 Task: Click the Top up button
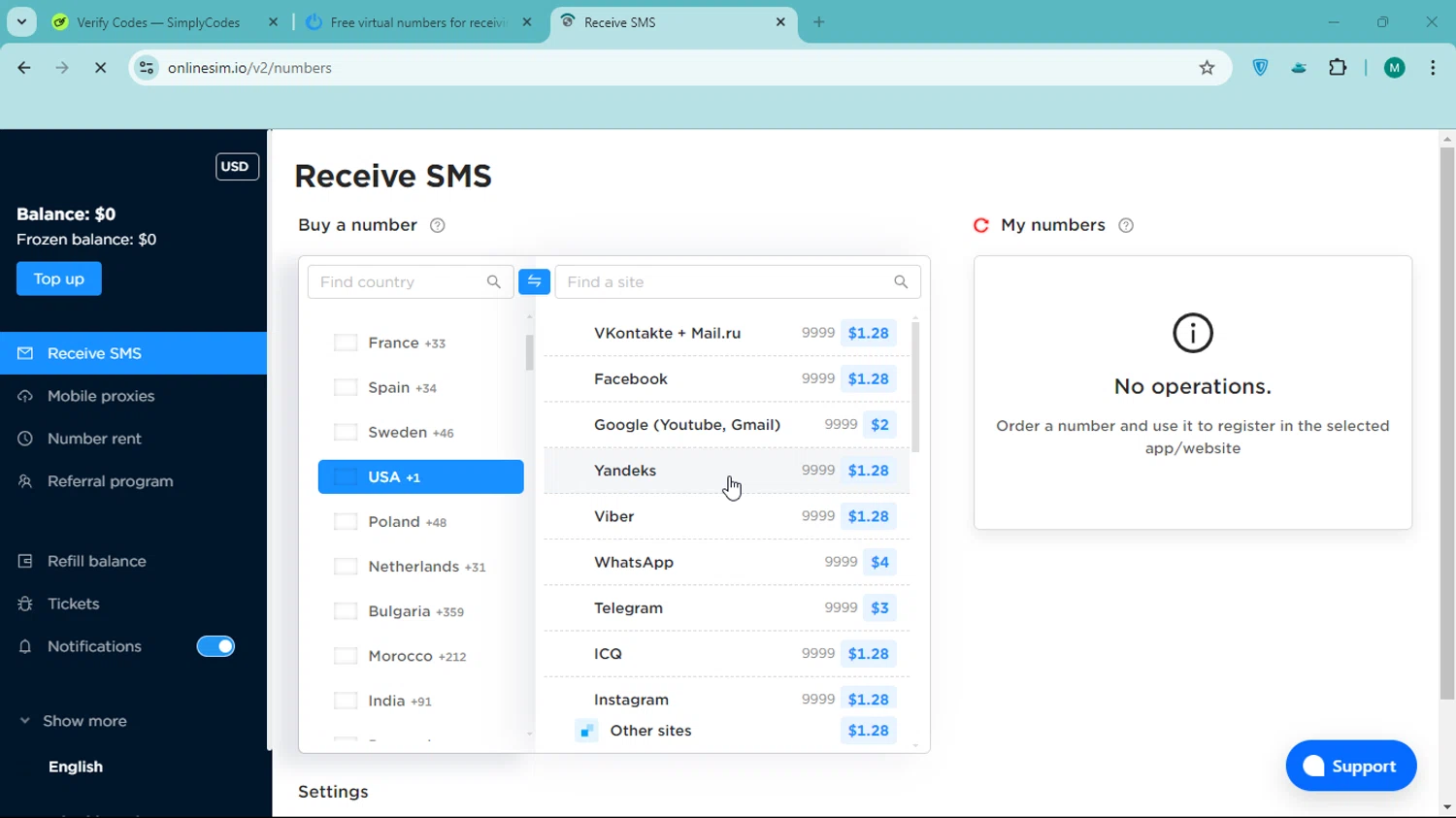pyautogui.click(x=59, y=278)
